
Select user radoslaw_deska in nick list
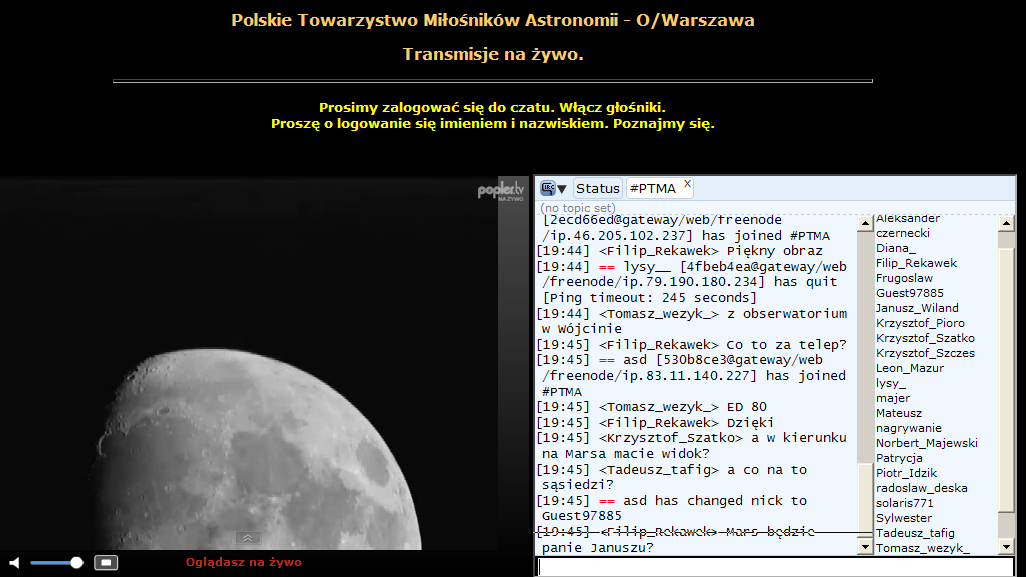pos(921,489)
